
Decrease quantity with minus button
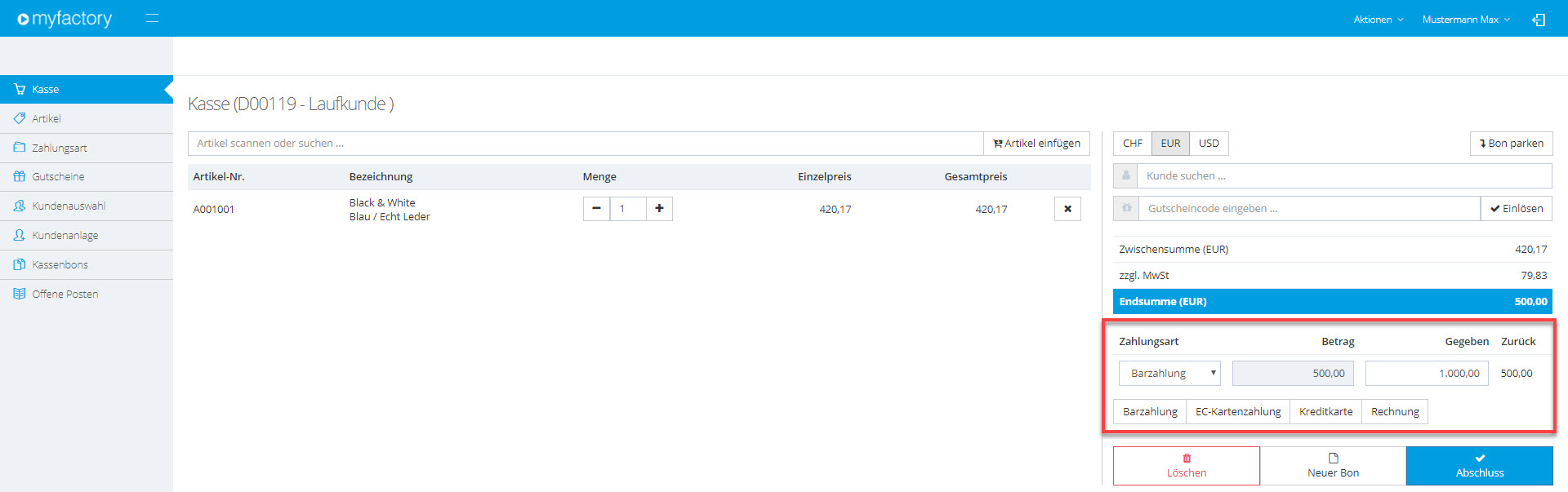[x=596, y=209]
